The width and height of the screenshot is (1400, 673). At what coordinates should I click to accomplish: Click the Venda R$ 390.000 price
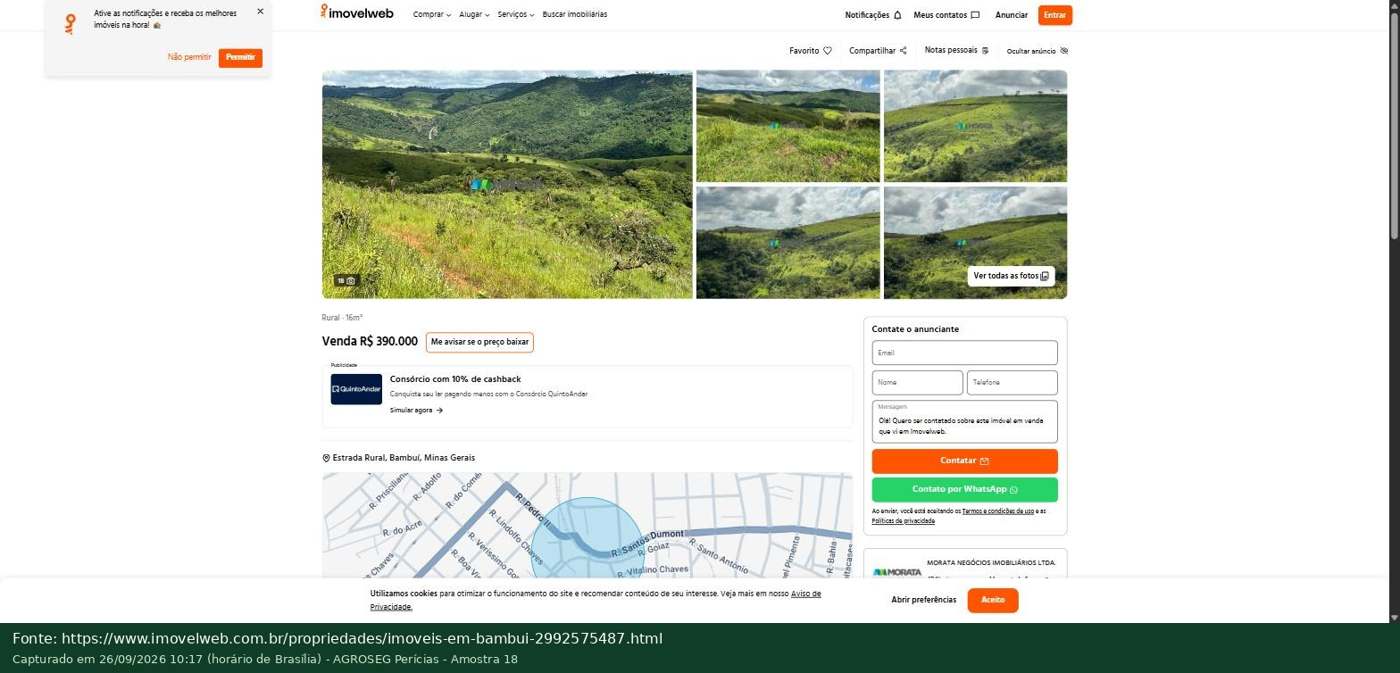(x=370, y=342)
